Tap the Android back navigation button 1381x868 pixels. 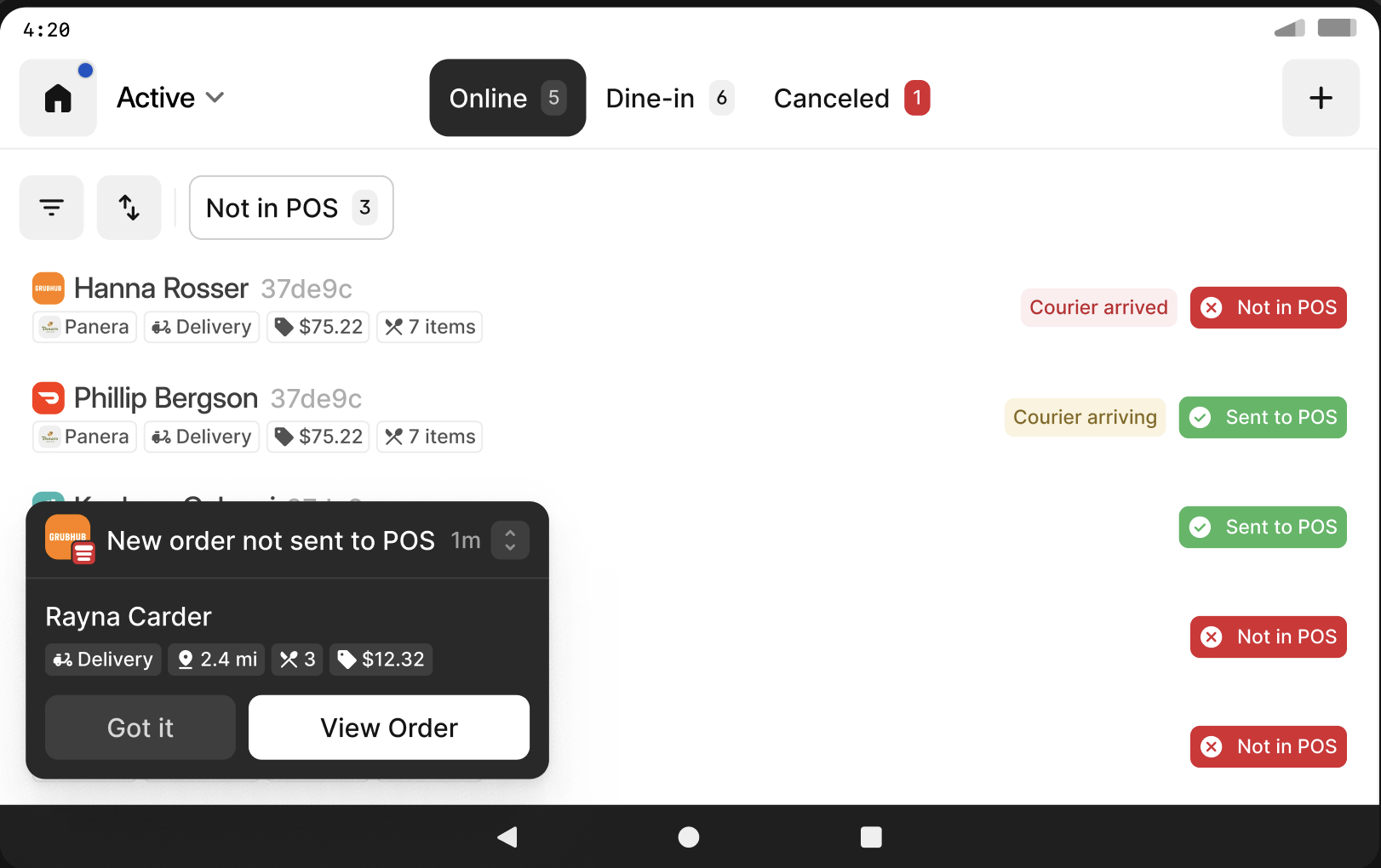click(x=507, y=837)
